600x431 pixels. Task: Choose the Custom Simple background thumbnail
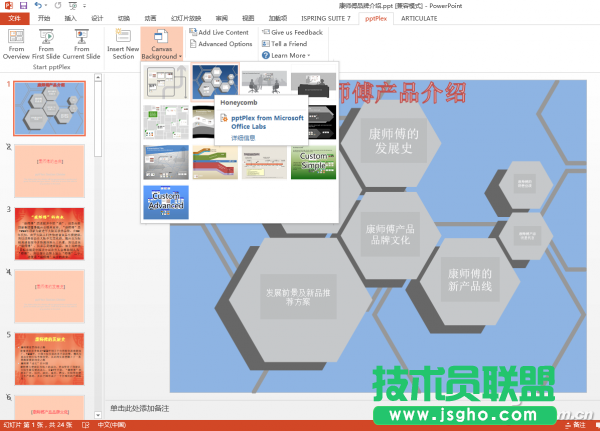[312, 163]
